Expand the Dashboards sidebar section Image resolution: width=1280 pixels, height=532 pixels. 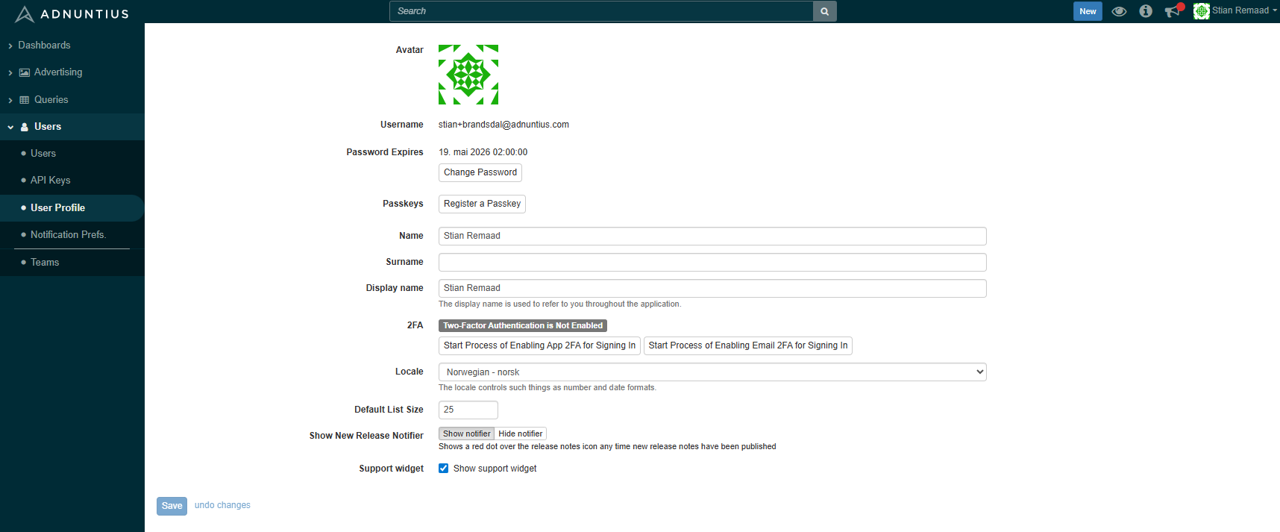pos(43,45)
